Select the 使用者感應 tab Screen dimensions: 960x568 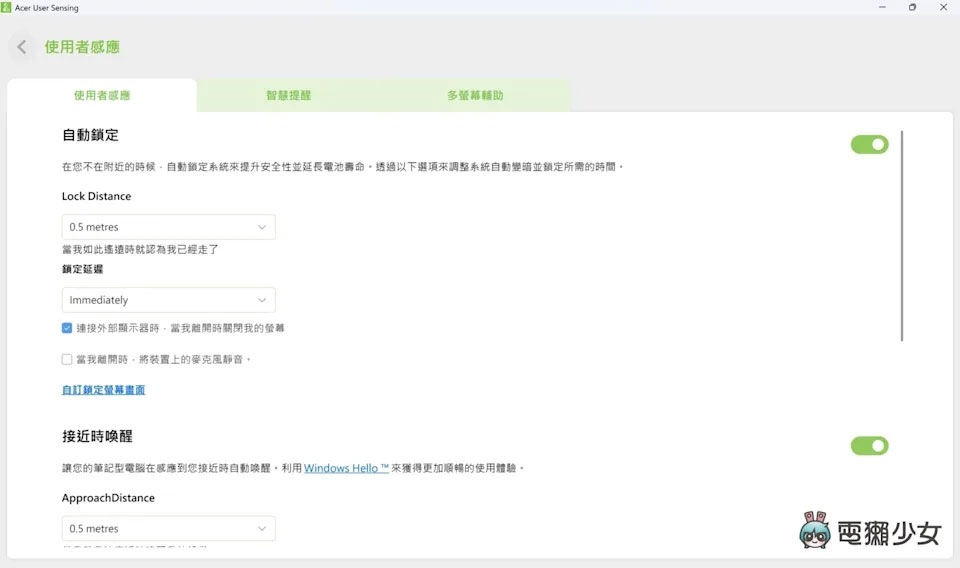[102, 96]
